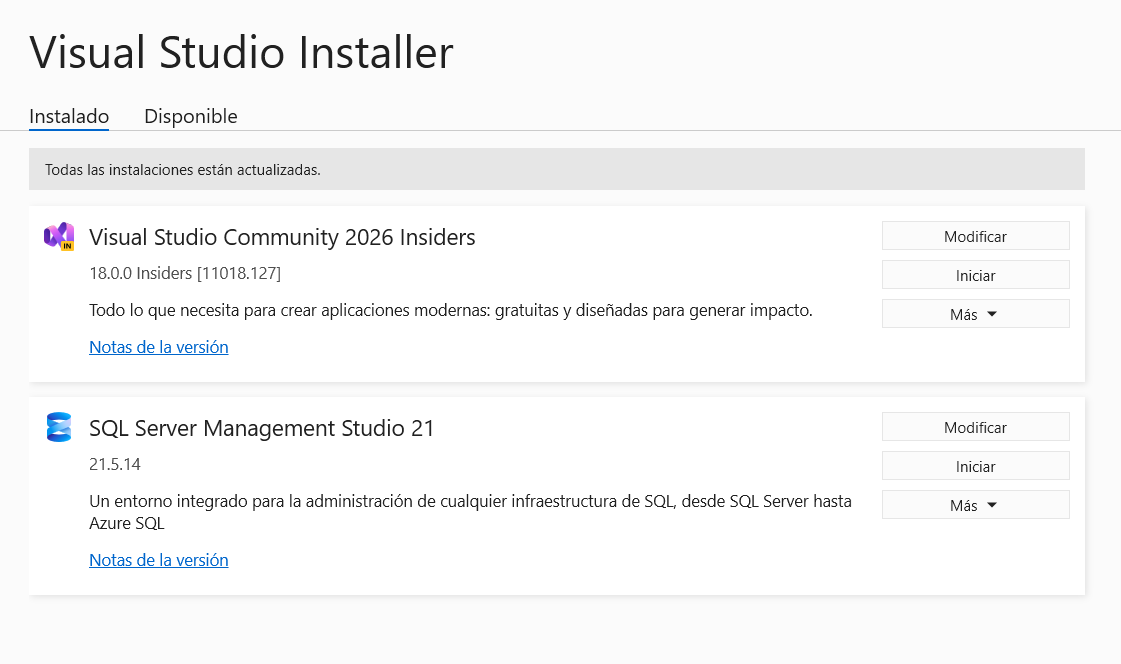The image size is (1121, 664).
Task: Click the version text 18.0.0 Insiders [11018.127]
Action: click(185, 273)
